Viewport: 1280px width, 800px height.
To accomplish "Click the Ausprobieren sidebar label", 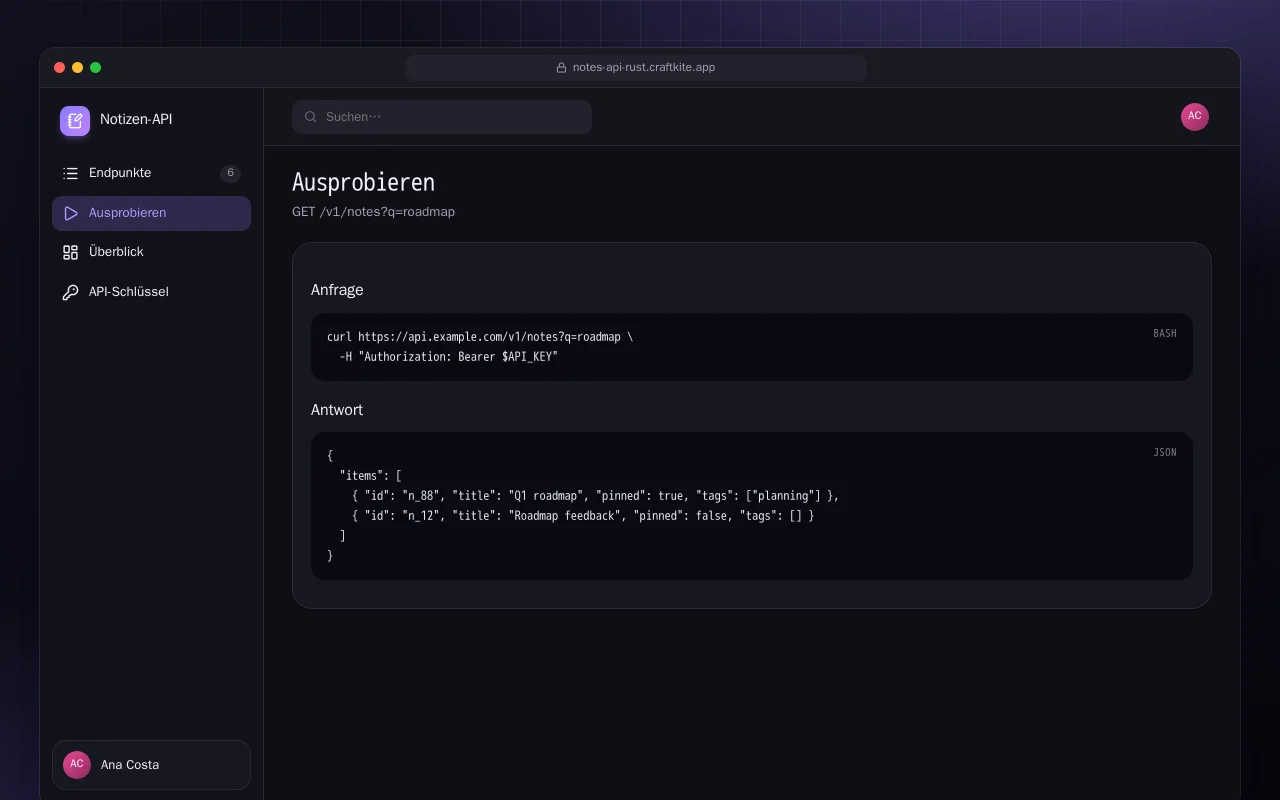I will click(127, 213).
